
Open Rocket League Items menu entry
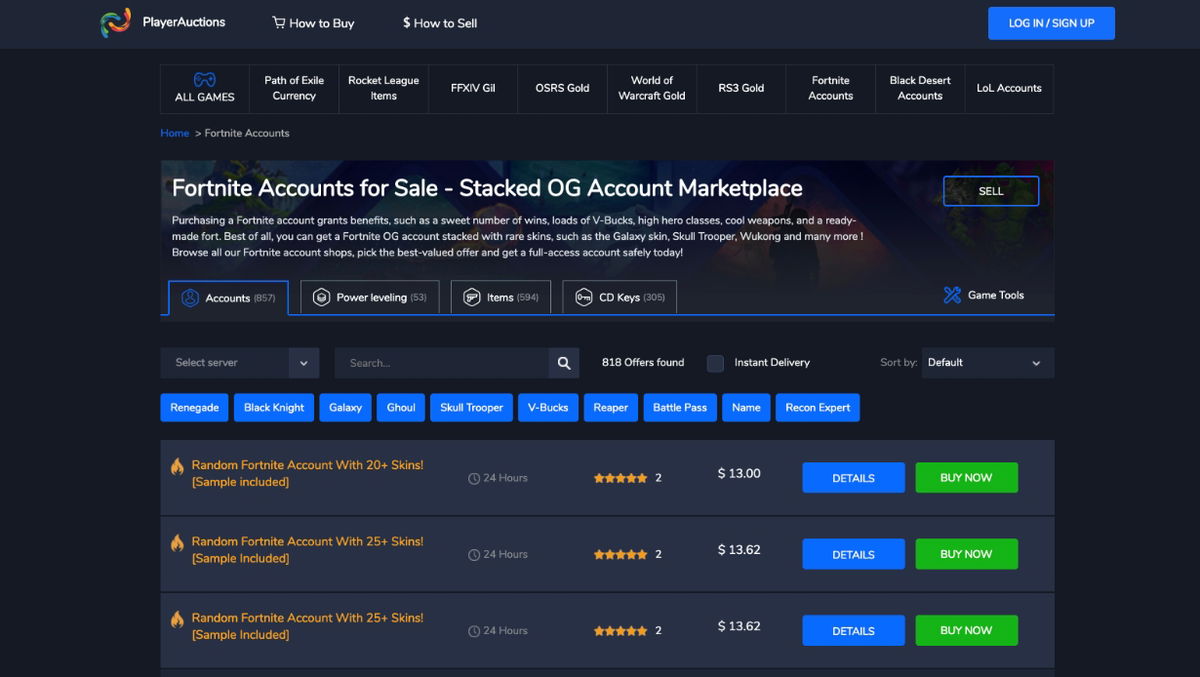point(383,88)
